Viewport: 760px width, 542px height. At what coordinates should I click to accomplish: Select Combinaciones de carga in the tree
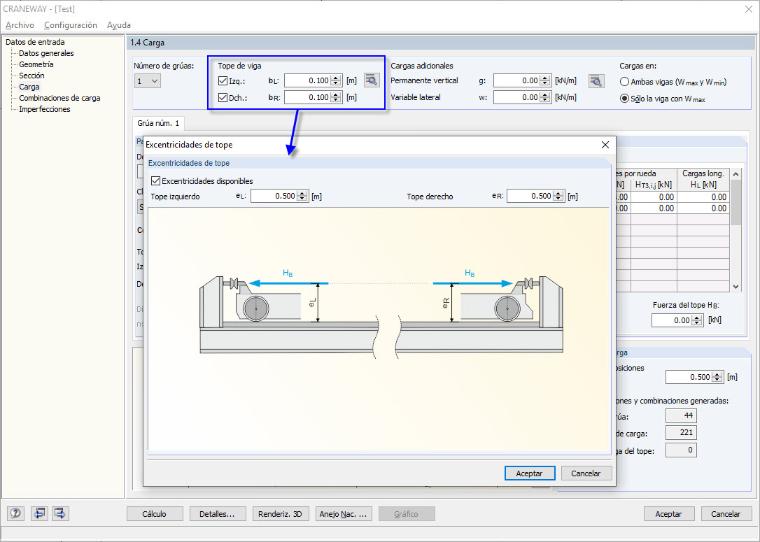pyautogui.click(x=59, y=98)
